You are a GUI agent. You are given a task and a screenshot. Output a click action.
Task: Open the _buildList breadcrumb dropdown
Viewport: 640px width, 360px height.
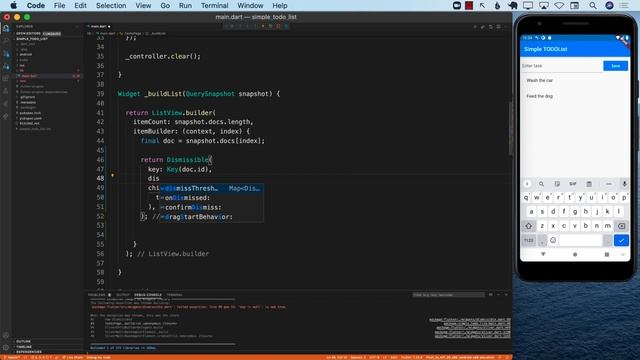click(156, 33)
